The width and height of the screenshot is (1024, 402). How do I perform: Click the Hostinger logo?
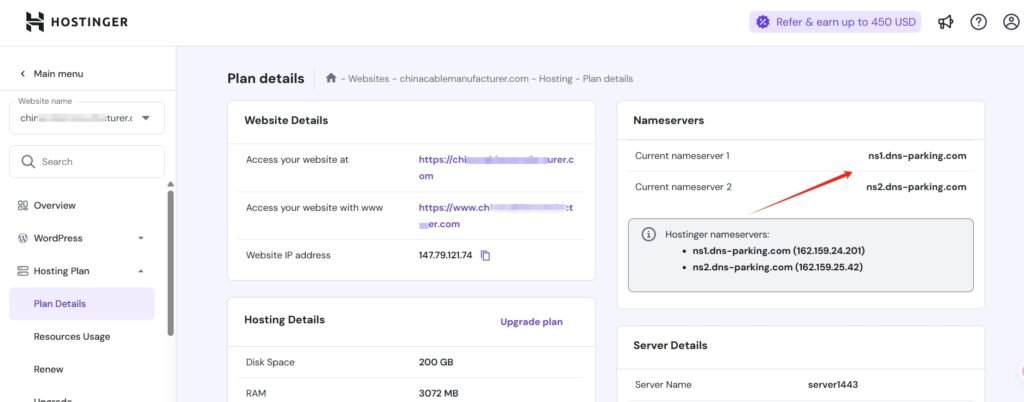point(76,22)
